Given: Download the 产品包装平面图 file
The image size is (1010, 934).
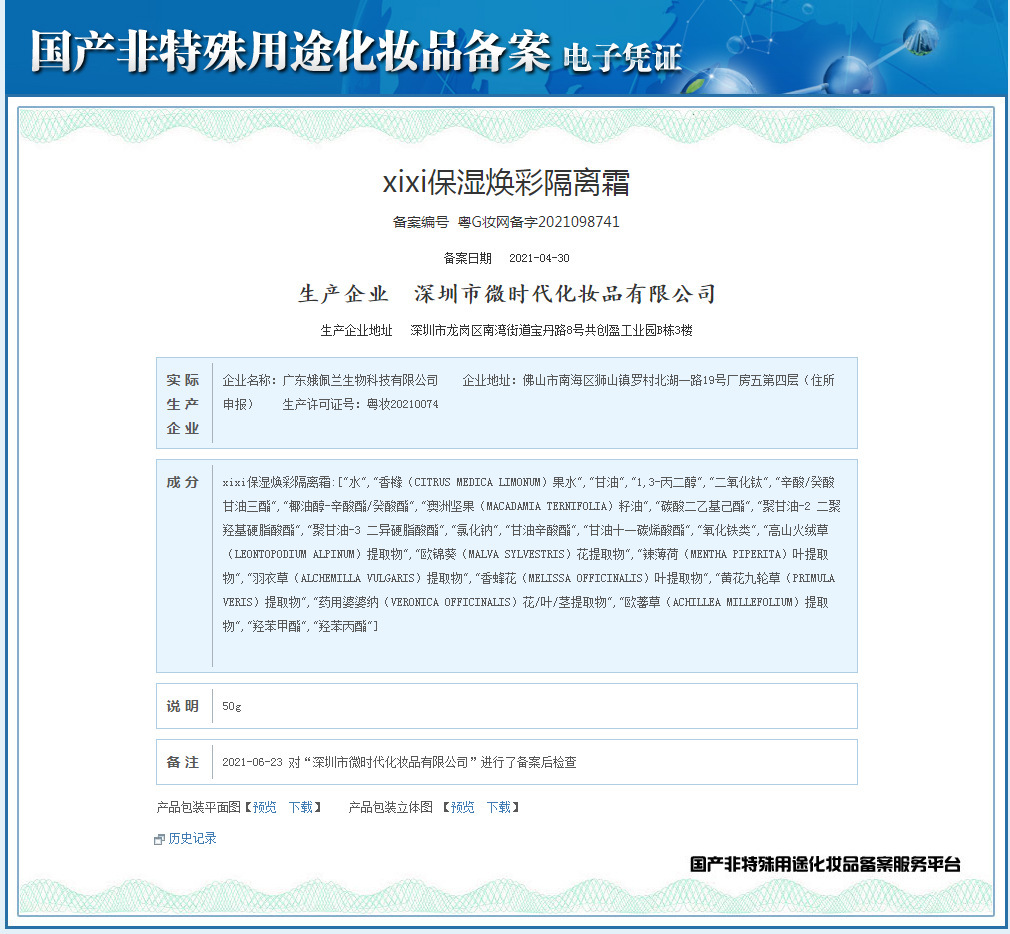Looking at the screenshot, I should 301,807.
